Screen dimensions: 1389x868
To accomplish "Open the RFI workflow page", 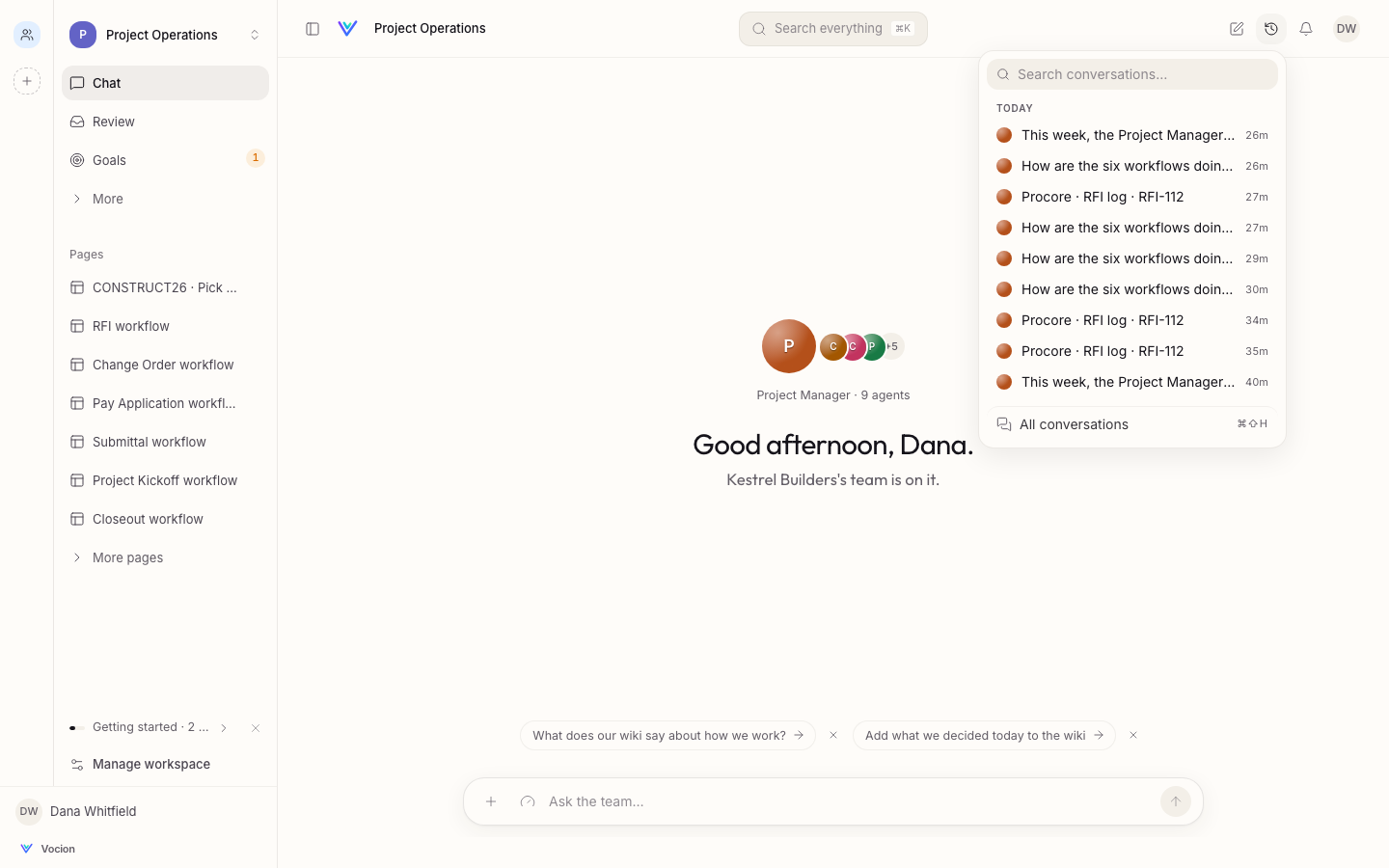I will click(165, 326).
